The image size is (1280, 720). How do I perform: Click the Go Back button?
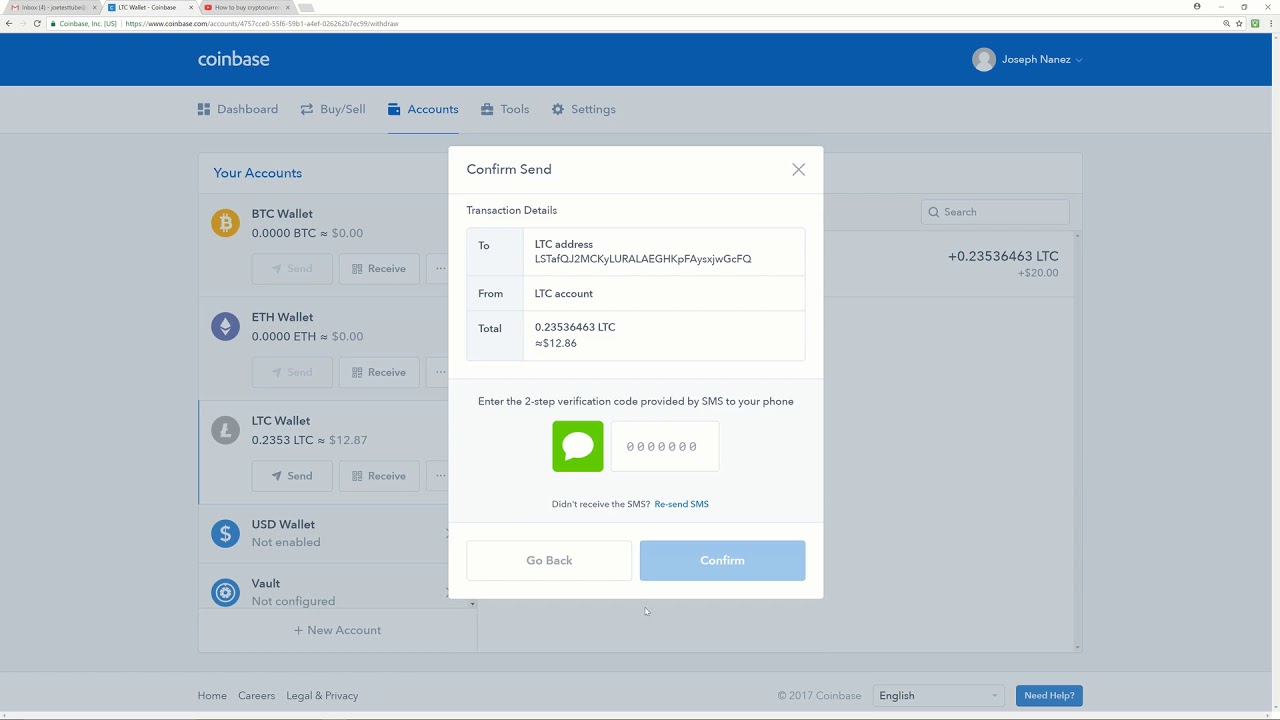[549, 560]
